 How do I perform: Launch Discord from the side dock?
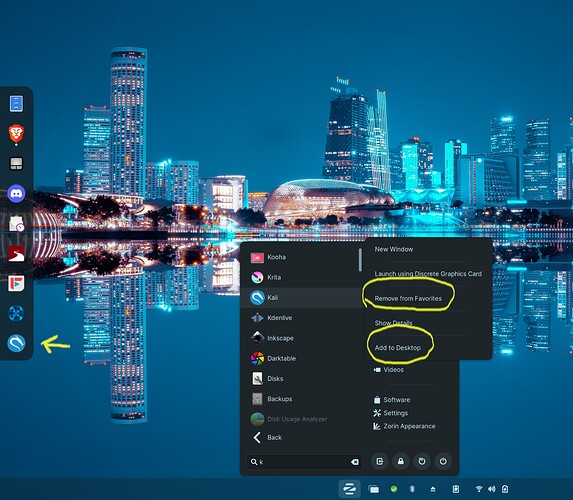pos(16,193)
